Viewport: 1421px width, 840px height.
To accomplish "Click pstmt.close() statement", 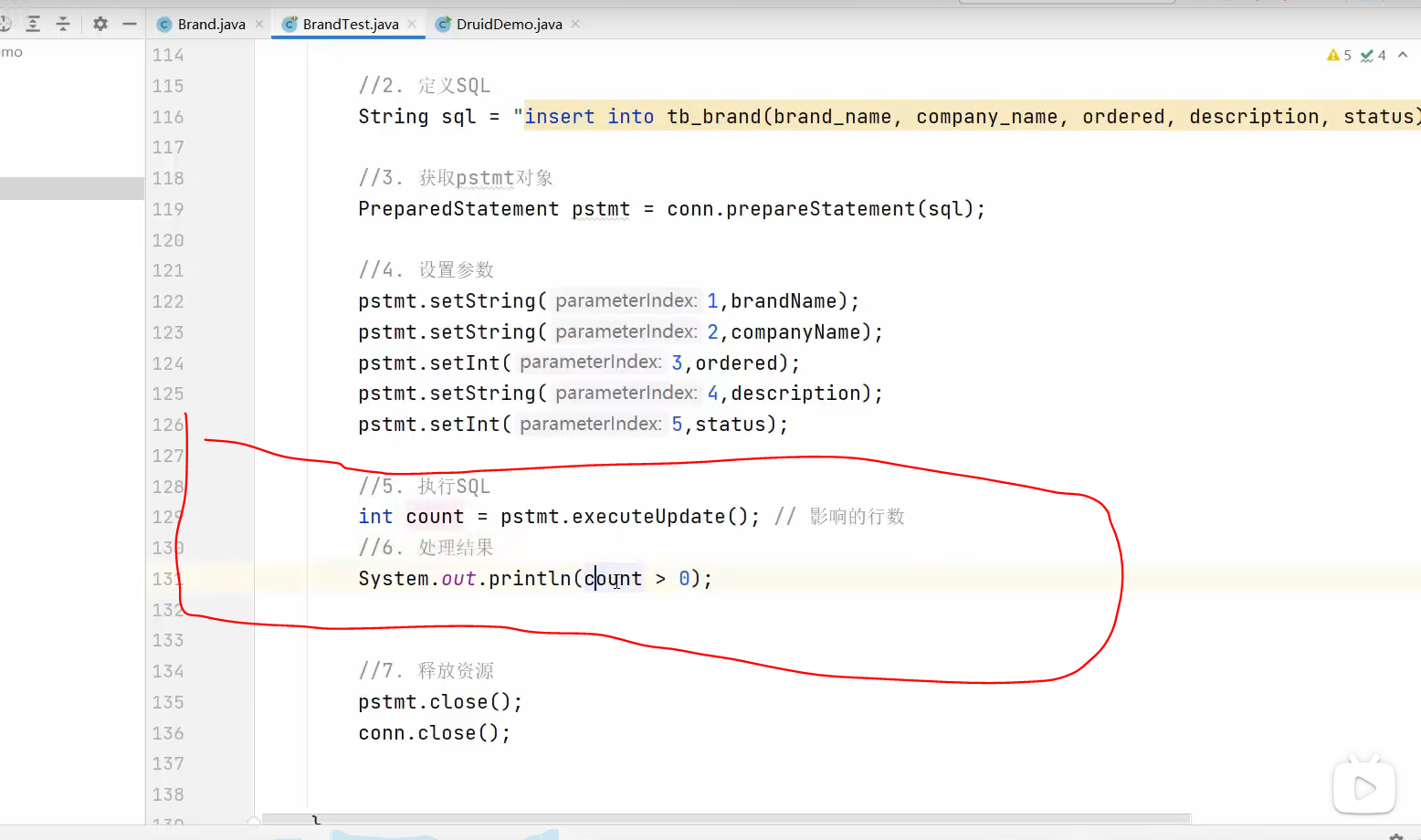I will coord(440,702).
